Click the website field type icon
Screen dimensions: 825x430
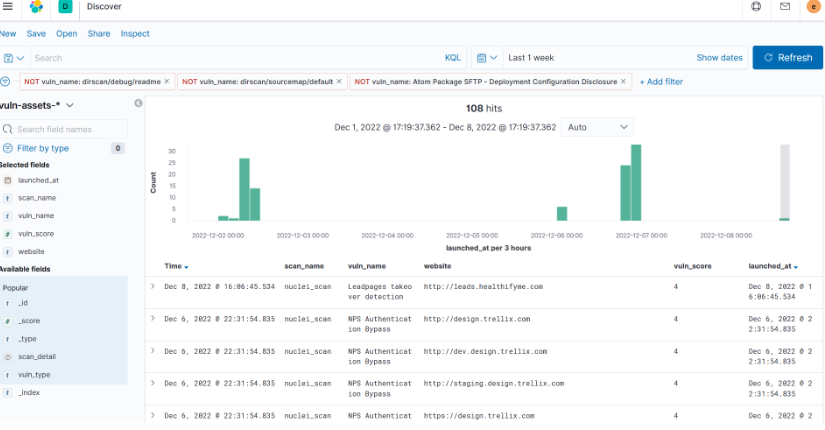(7, 252)
